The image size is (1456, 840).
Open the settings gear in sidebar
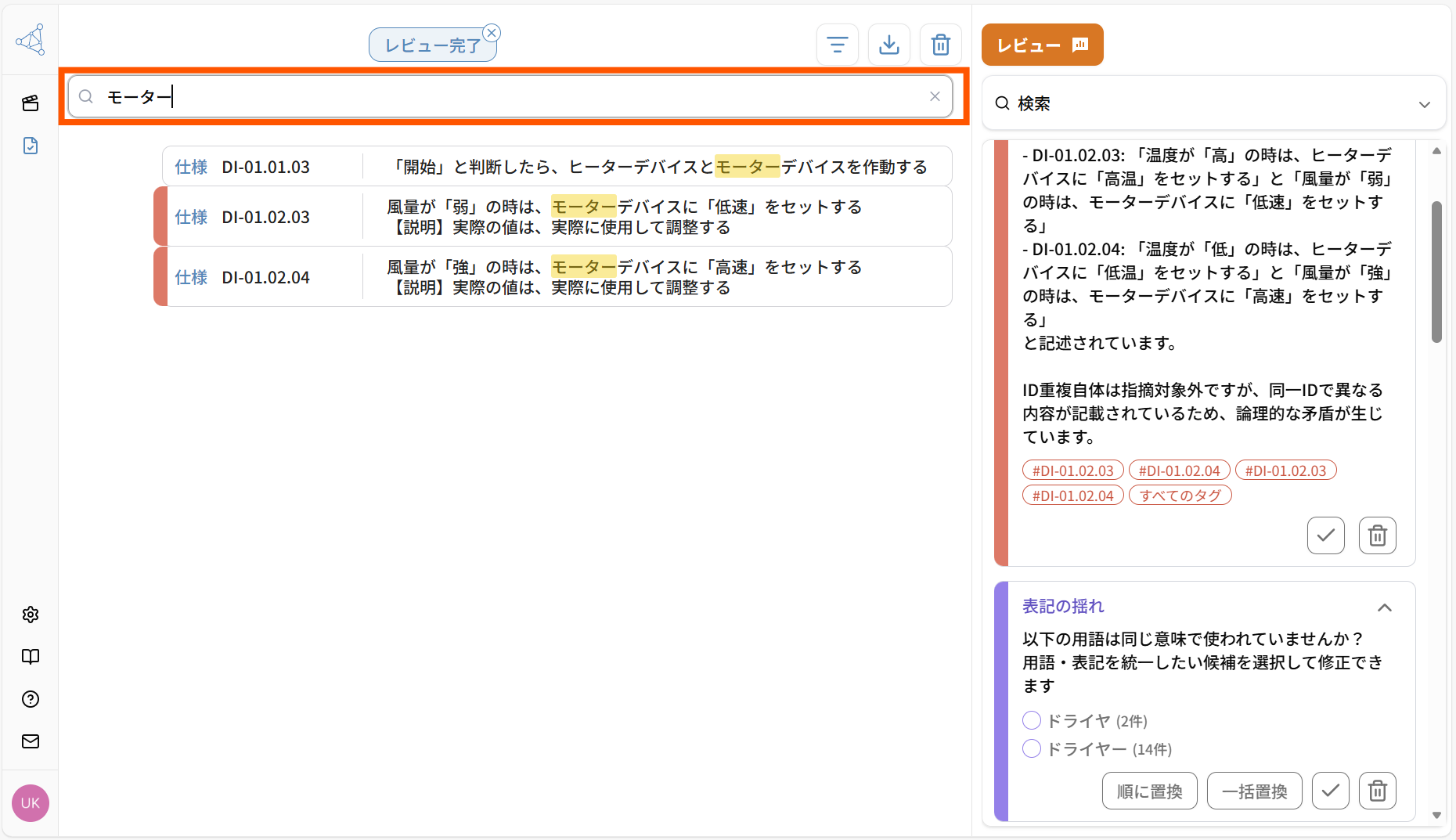pyautogui.click(x=30, y=614)
